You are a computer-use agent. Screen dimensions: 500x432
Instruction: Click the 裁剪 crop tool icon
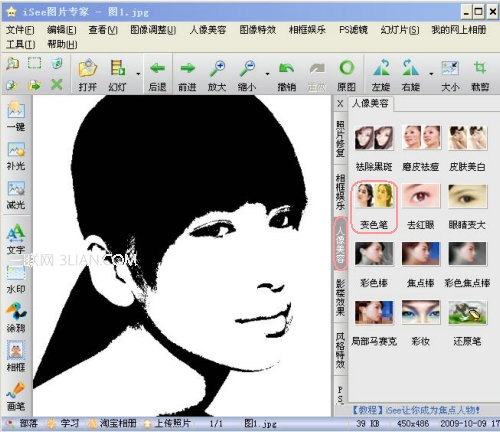click(x=480, y=76)
